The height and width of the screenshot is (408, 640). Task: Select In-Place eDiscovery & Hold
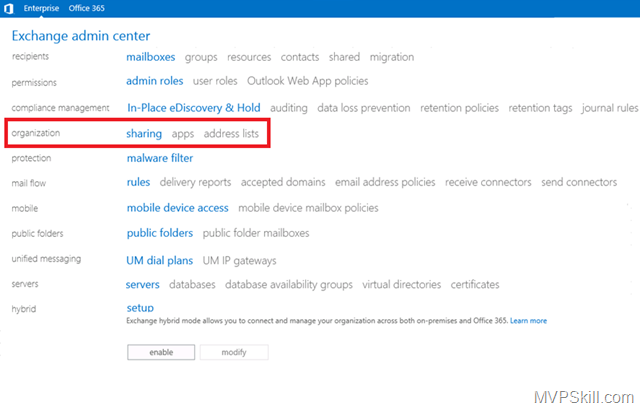(191, 107)
